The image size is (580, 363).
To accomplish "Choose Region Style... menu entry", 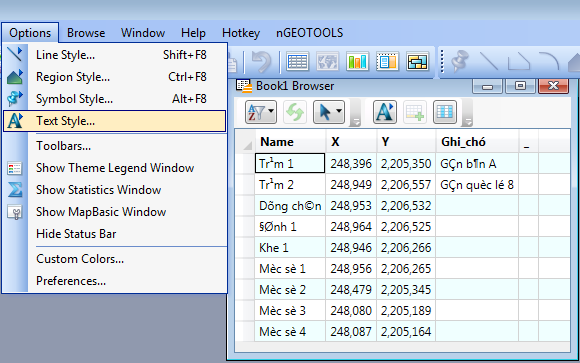I will [115, 77].
